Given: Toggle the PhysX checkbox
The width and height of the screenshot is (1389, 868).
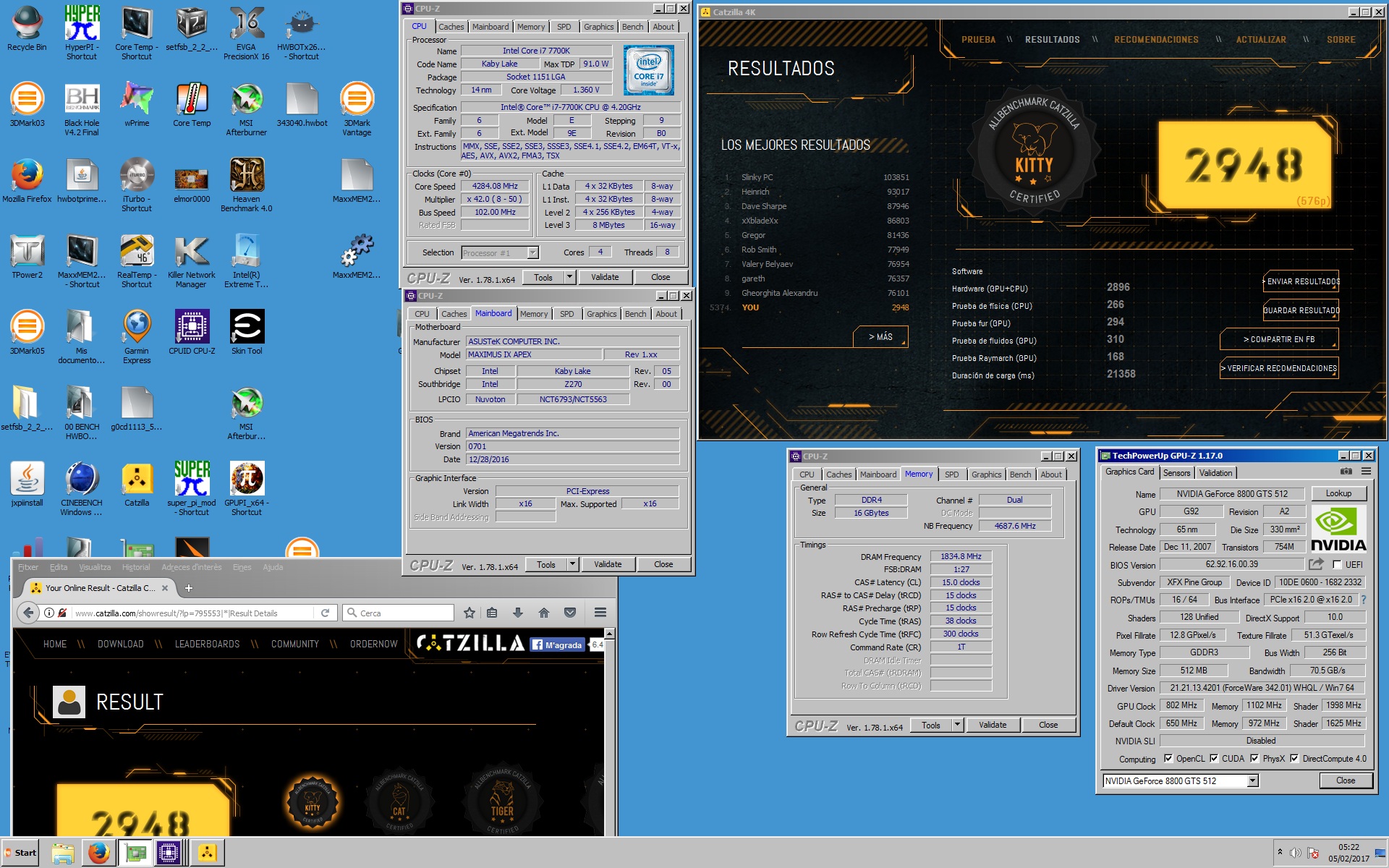Looking at the screenshot, I should (1254, 759).
